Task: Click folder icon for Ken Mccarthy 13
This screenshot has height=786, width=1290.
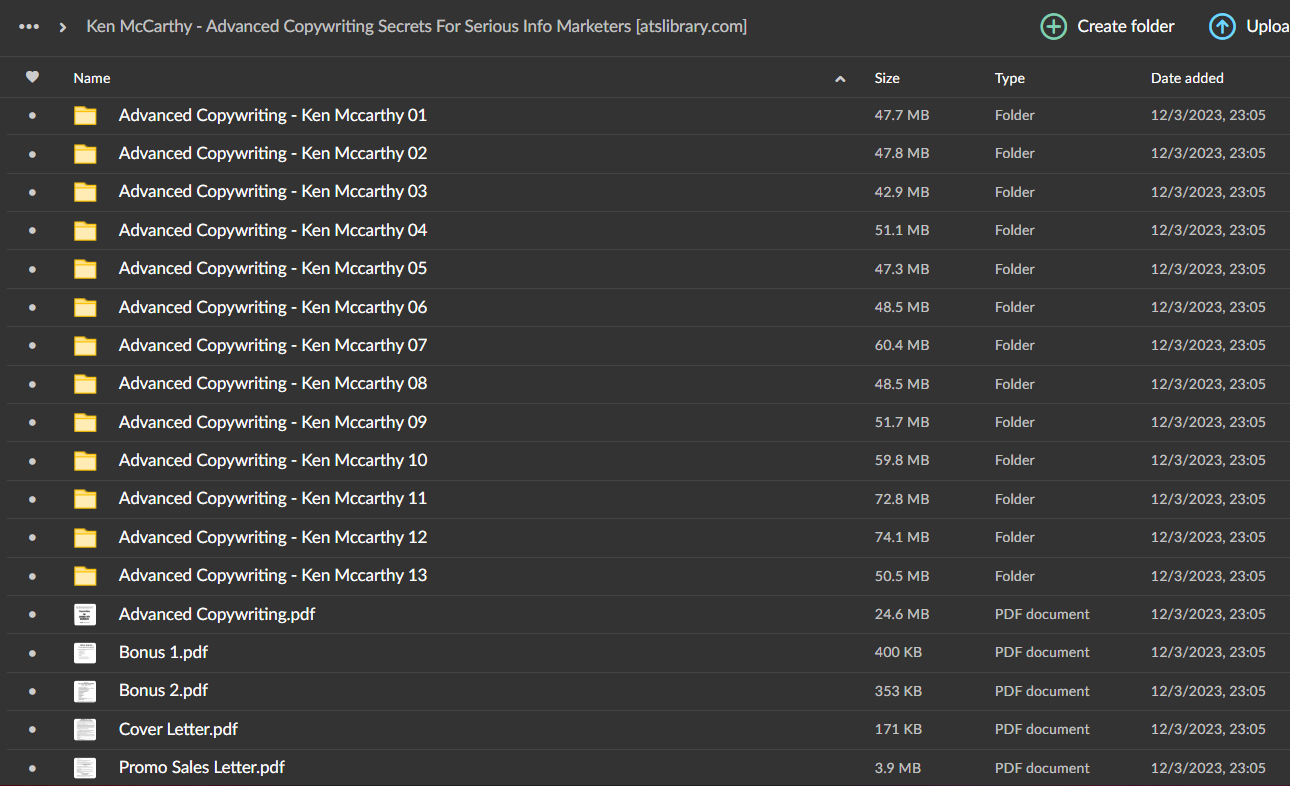Action: click(x=85, y=575)
